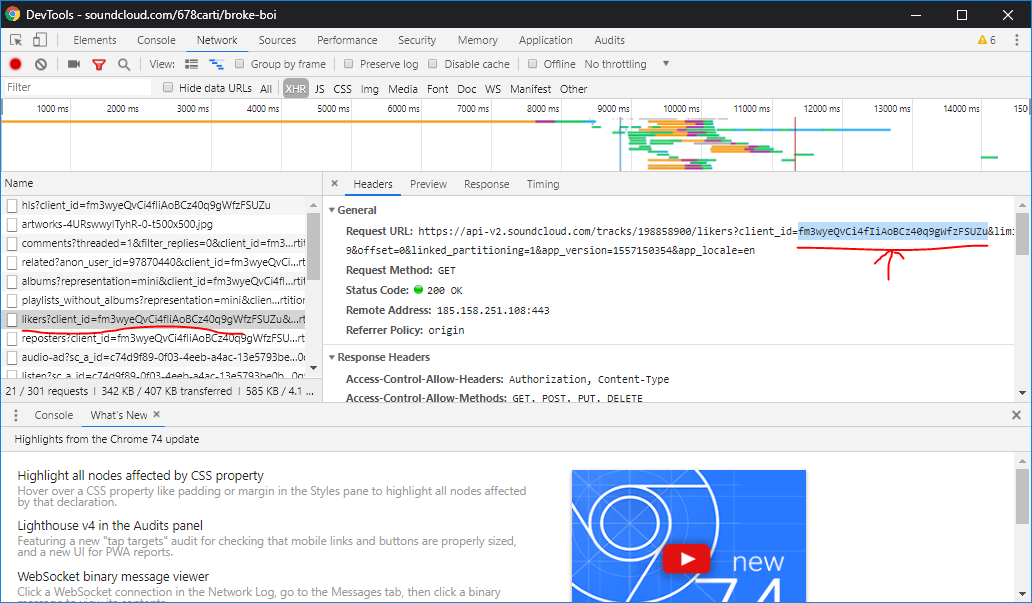Image resolution: width=1032 pixels, height=603 pixels.
Task: Close the bottom drawer panel
Action: (x=1016, y=415)
